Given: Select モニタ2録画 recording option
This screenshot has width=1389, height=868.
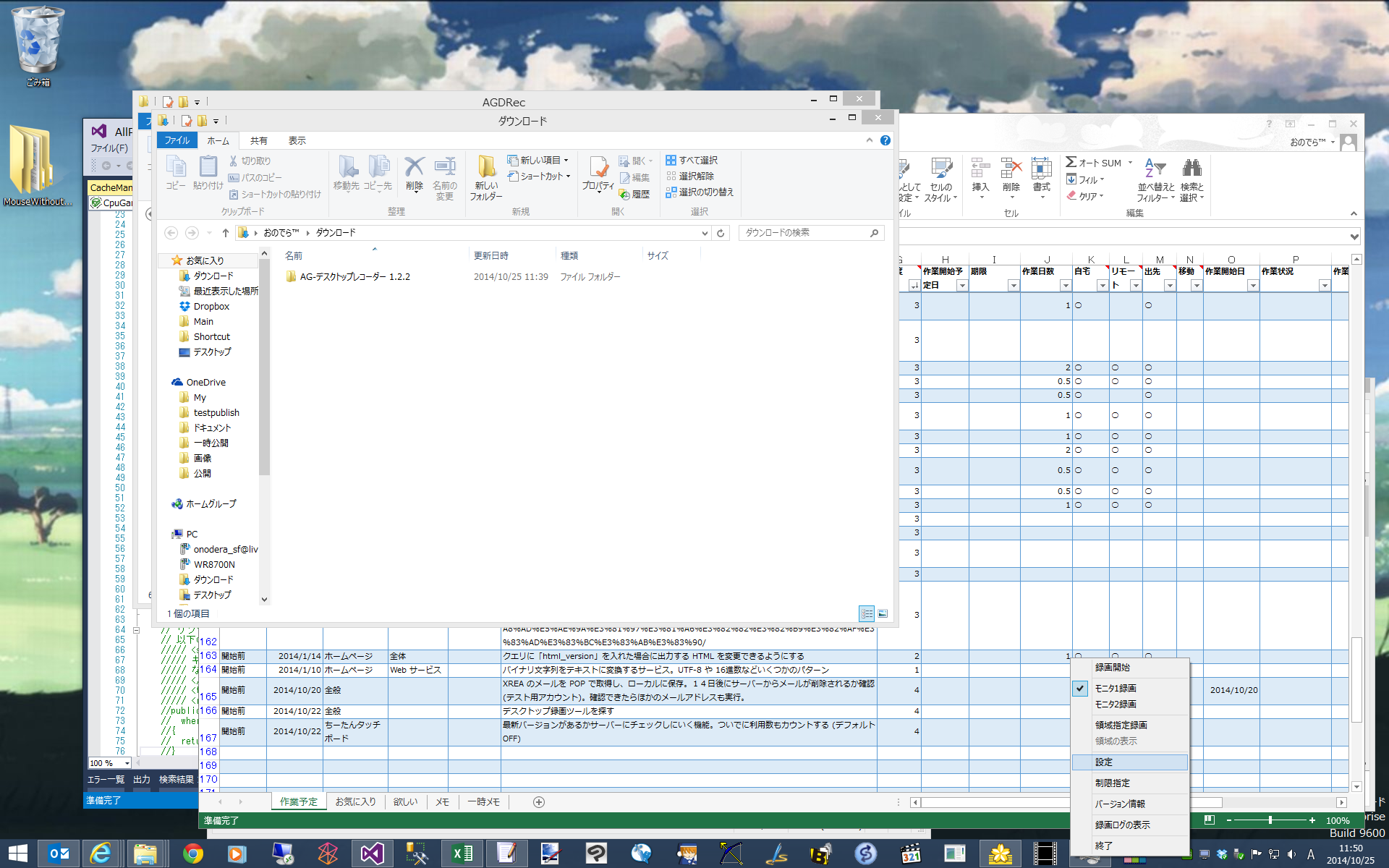Looking at the screenshot, I should coord(1113,704).
